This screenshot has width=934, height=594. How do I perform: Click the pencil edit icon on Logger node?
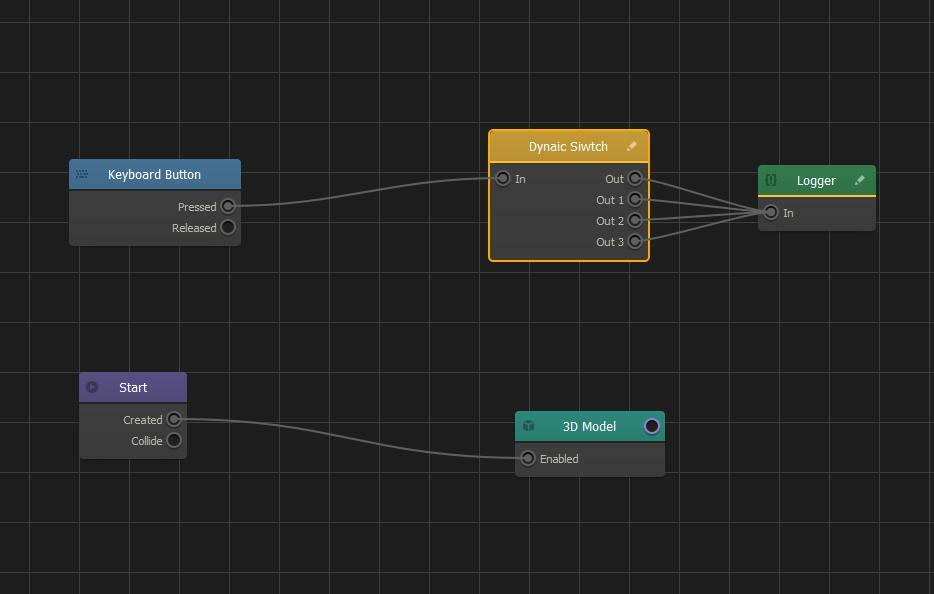pyautogui.click(x=859, y=181)
